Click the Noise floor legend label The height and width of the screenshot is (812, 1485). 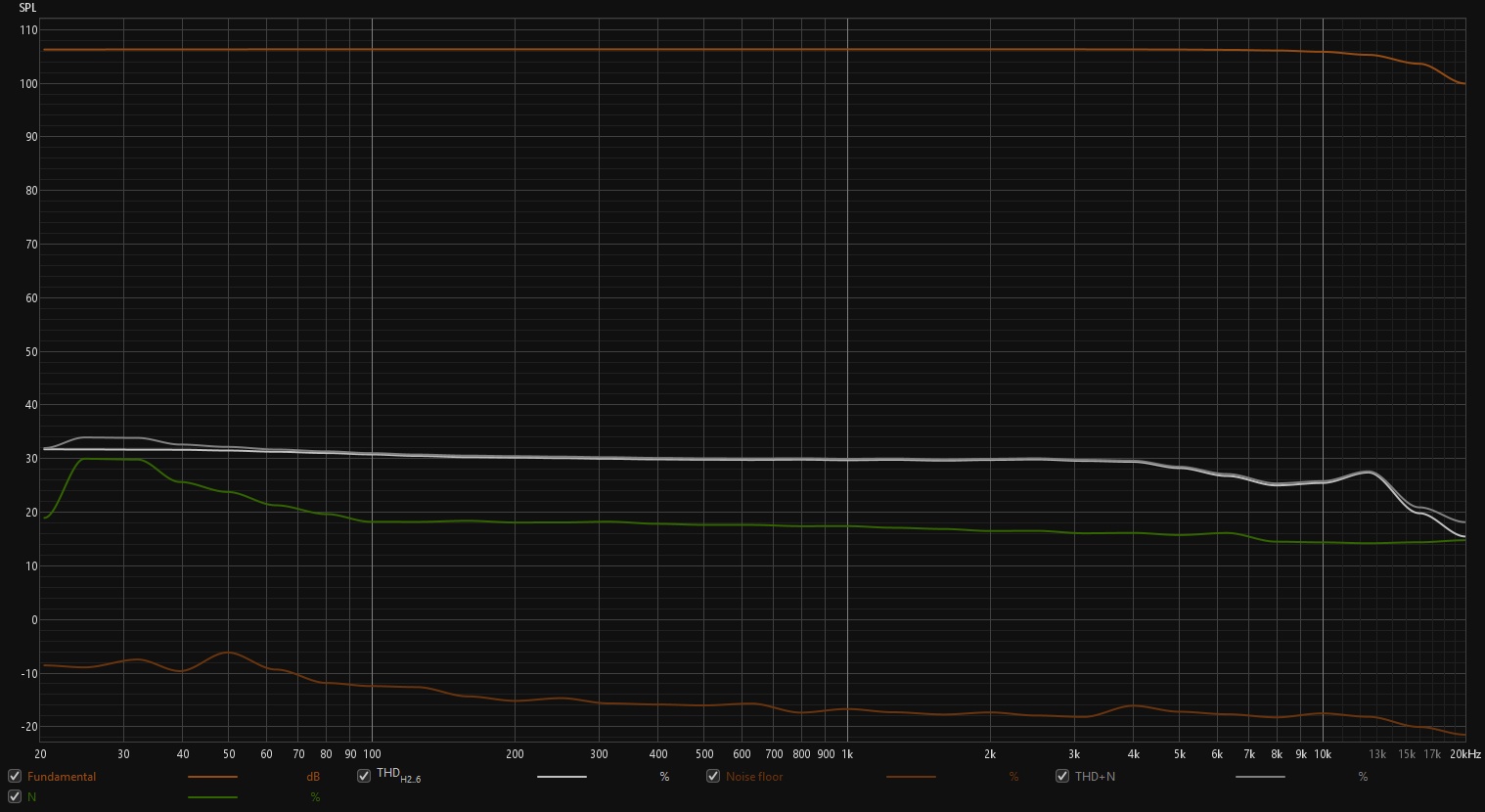point(754,777)
